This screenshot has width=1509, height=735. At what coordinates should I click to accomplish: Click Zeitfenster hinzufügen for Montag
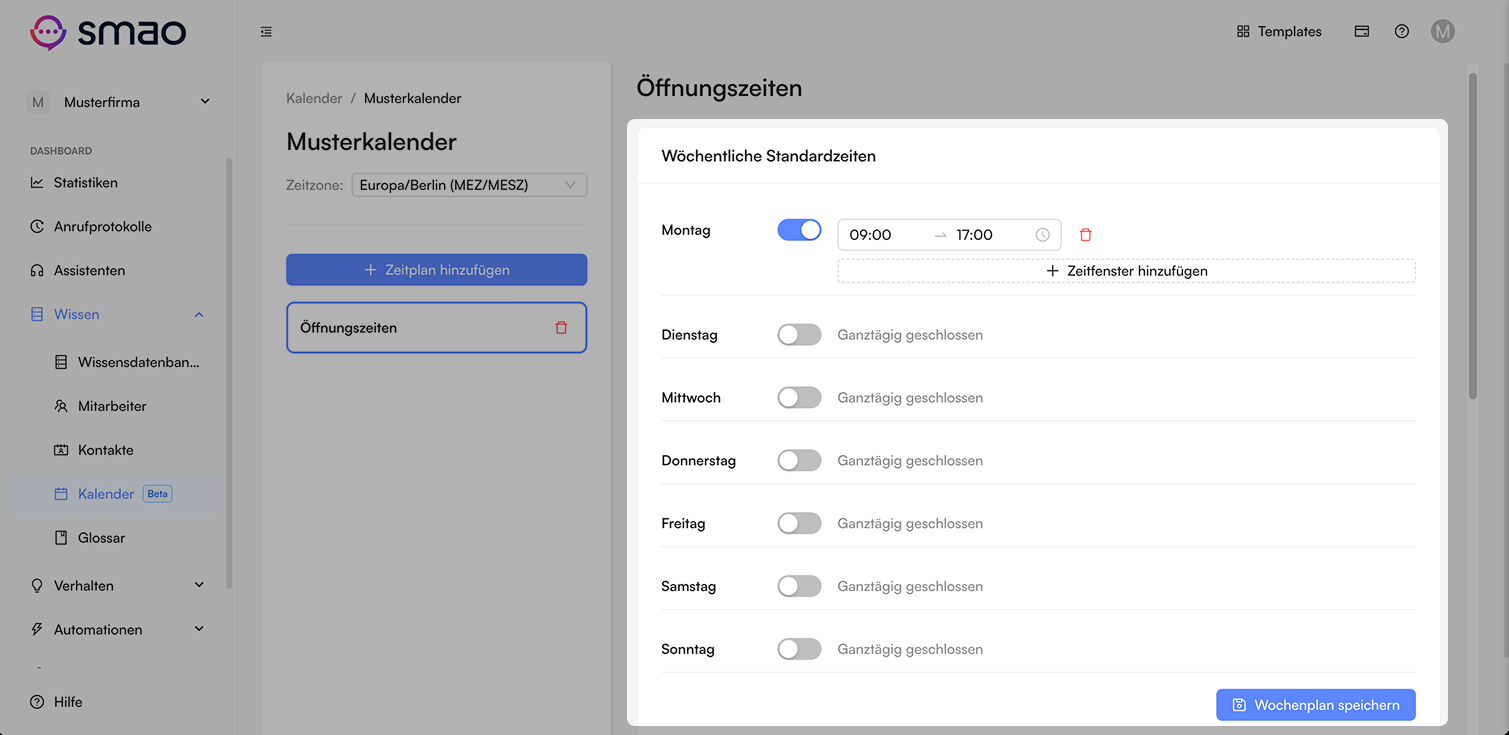(1126, 271)
